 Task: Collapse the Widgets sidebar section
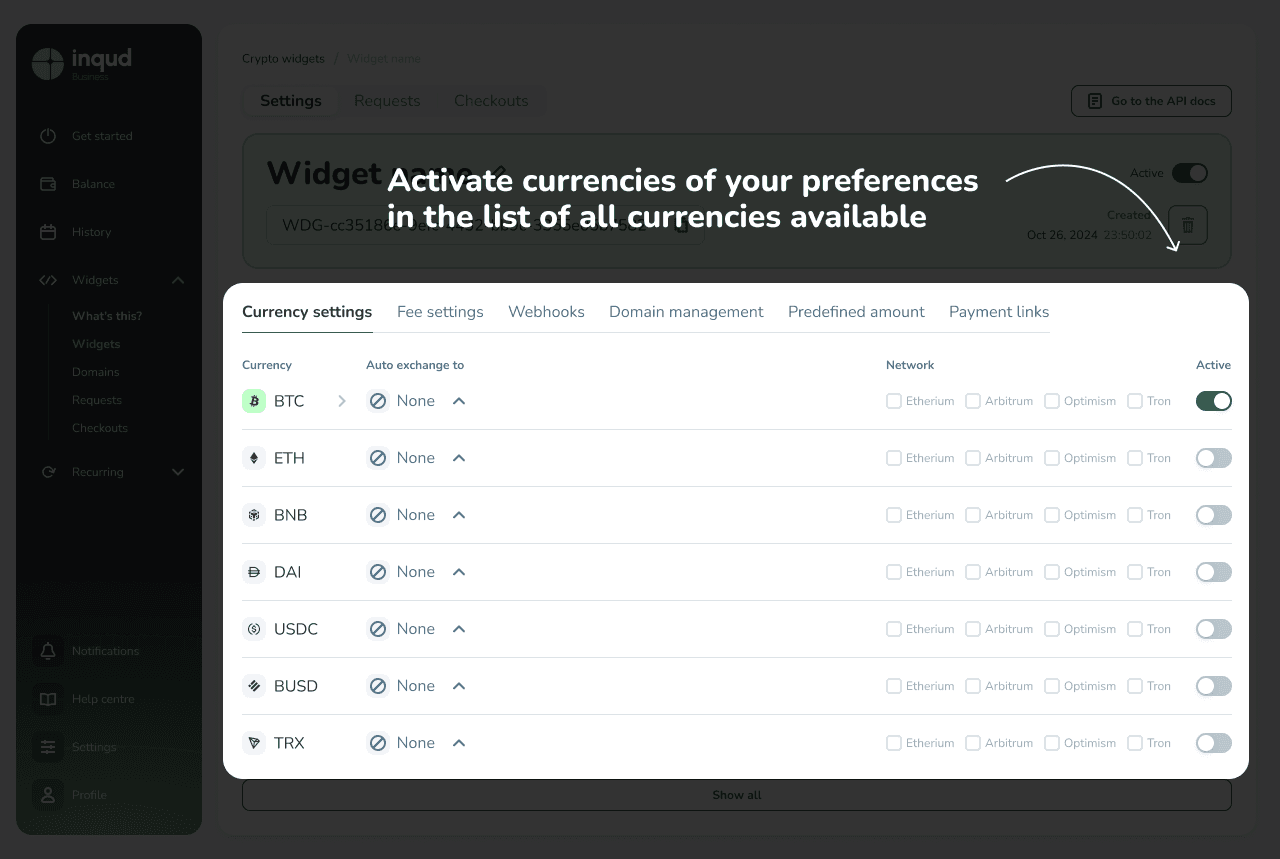coord(178,280)
